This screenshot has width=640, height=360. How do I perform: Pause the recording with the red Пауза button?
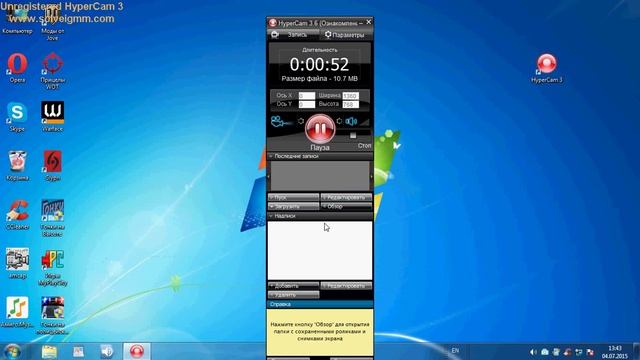(x=320, y=128)
